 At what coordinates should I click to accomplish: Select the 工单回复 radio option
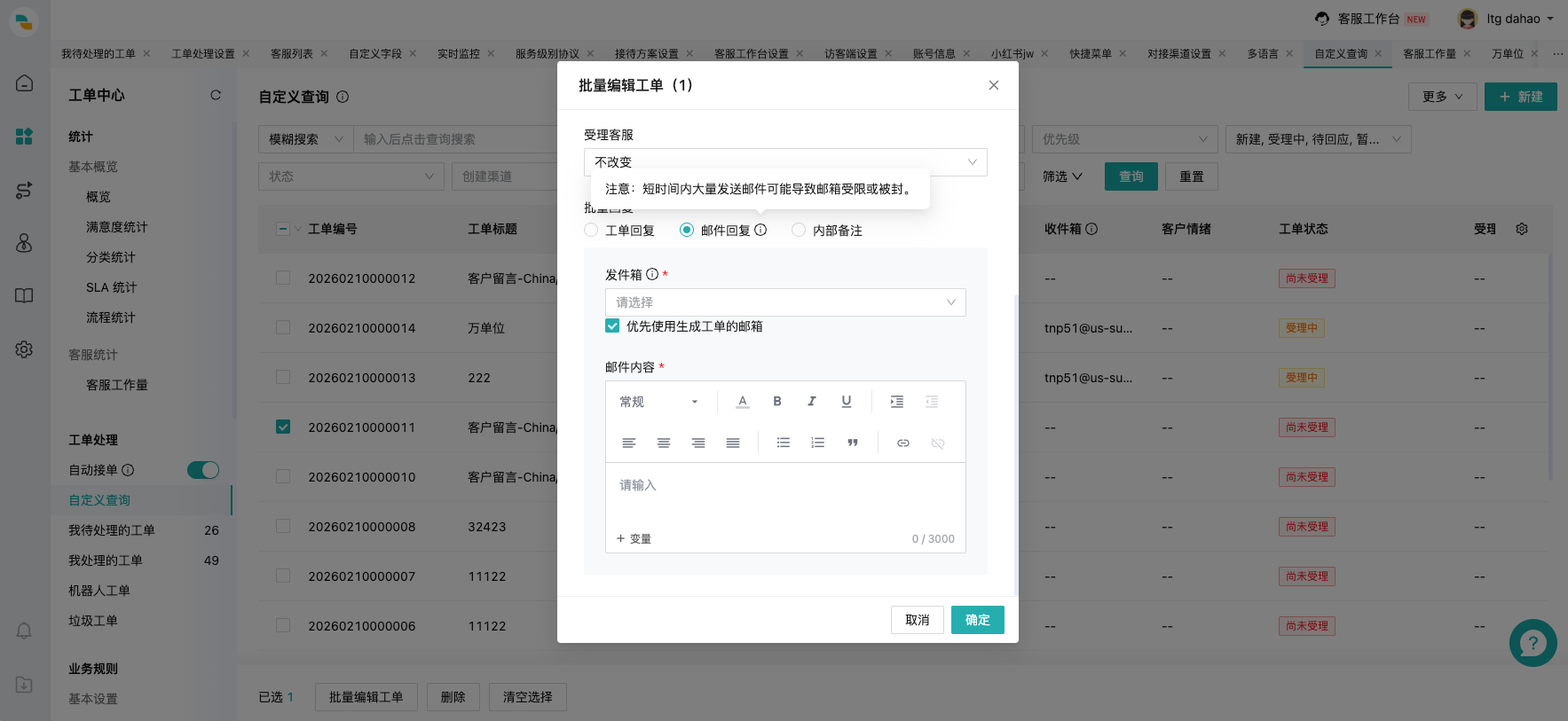pyautogui.click(x=591, y=230)
